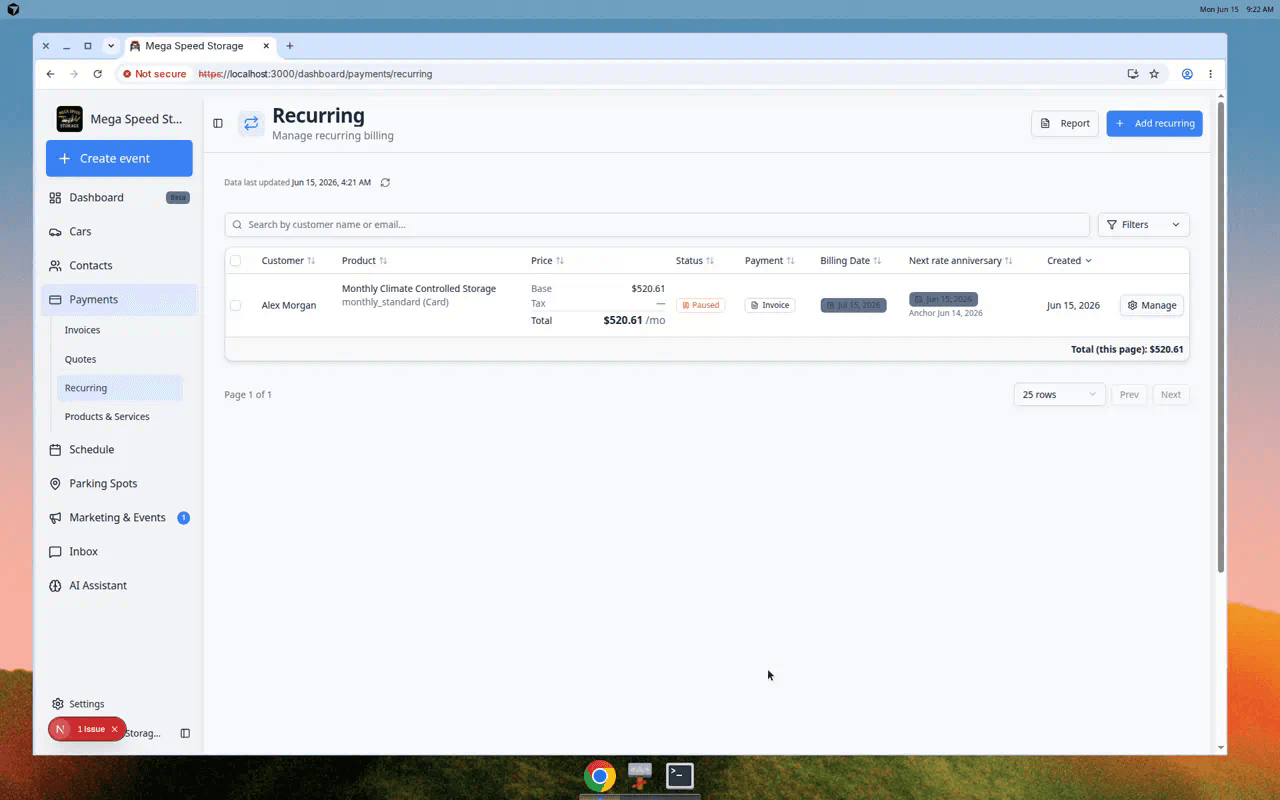This screenshot has height=800, width=1280.
Task: Open a new browser tab
Action: pyautogui.click(x=290, y=46)
